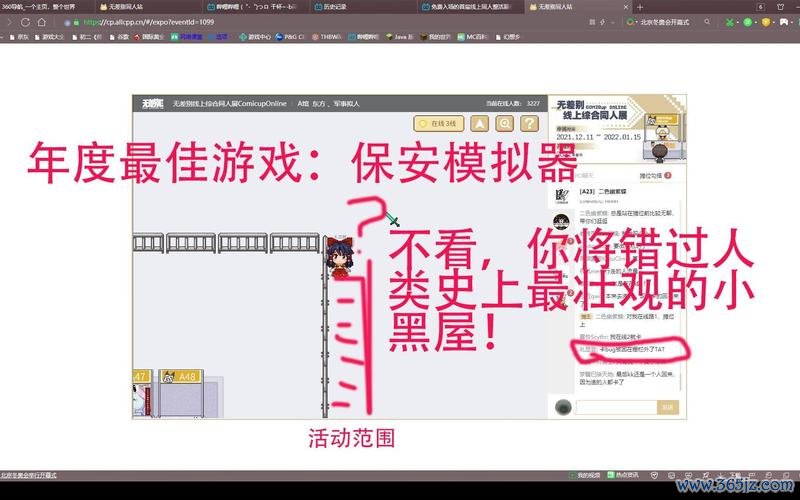Switch to the first 无差别同人站 tab

[x=148, y=7]
